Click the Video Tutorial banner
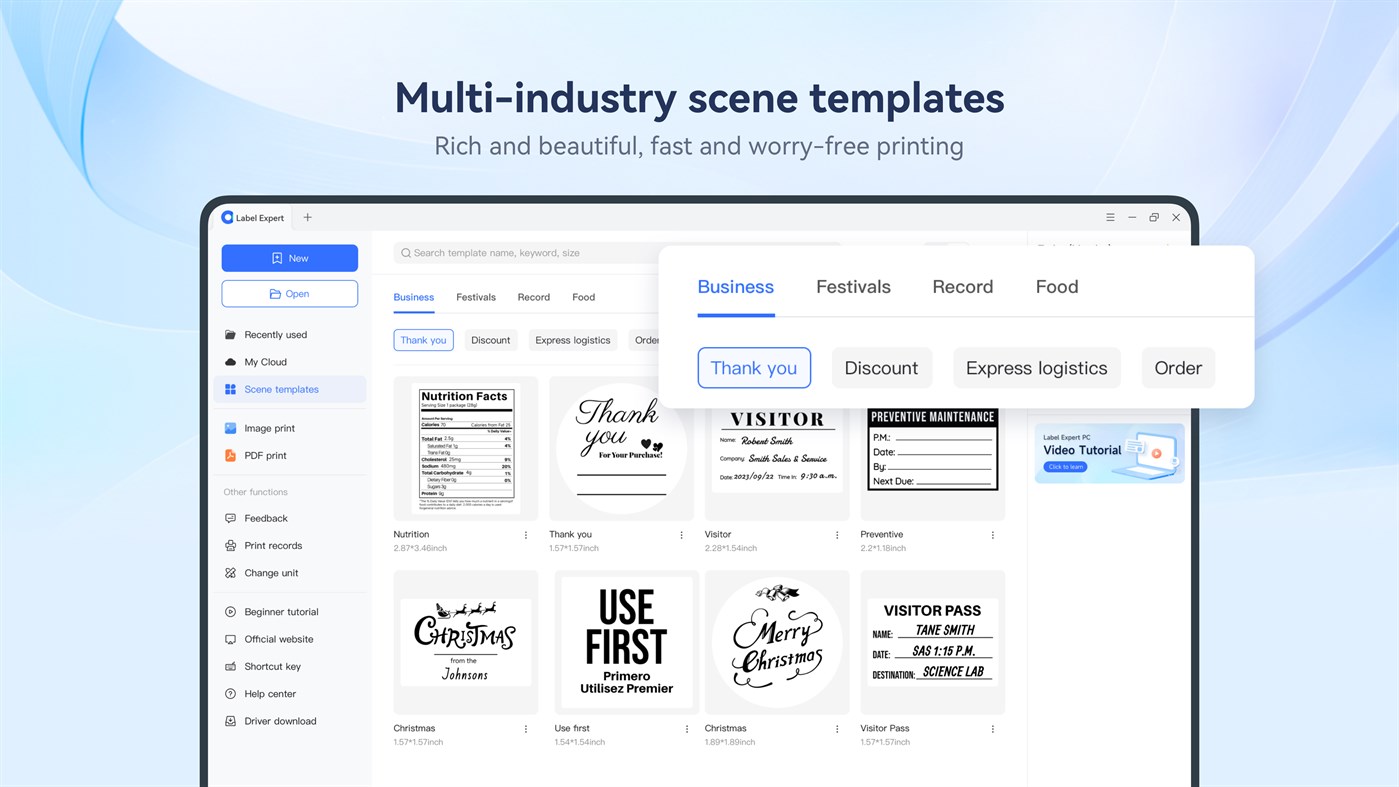Image resolution: width=1399 pixels, height=787 pixels. pos(1110,453)
